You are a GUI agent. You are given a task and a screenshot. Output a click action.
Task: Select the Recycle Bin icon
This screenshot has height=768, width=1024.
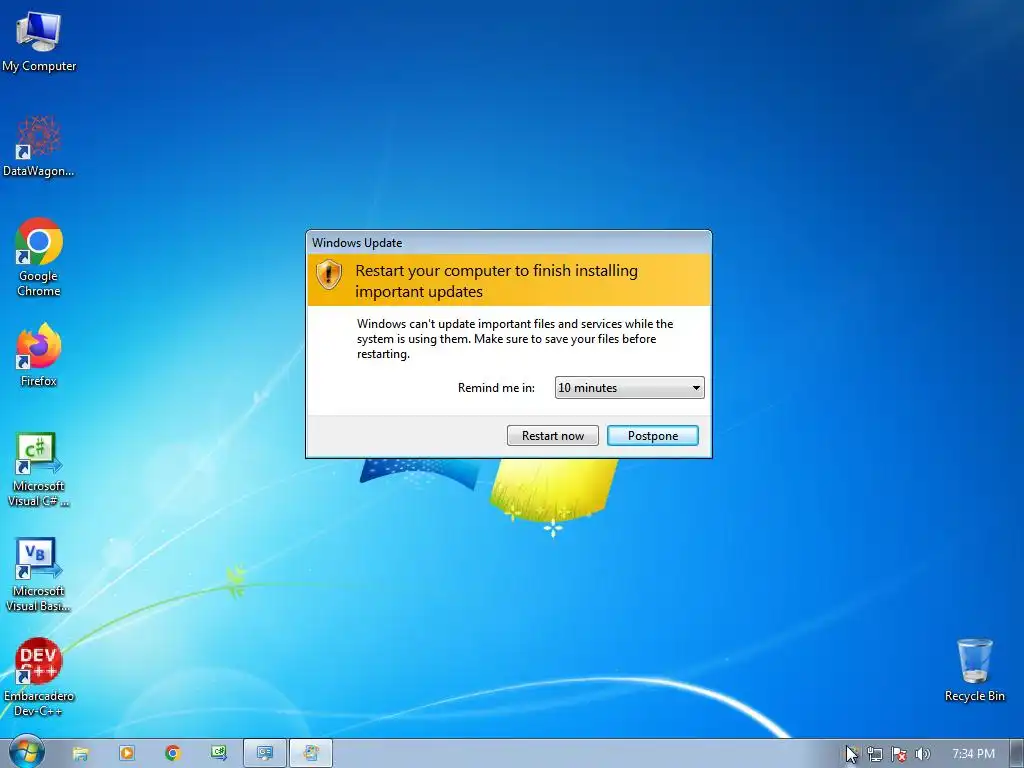pyautogui.click(x=974, y=670)
